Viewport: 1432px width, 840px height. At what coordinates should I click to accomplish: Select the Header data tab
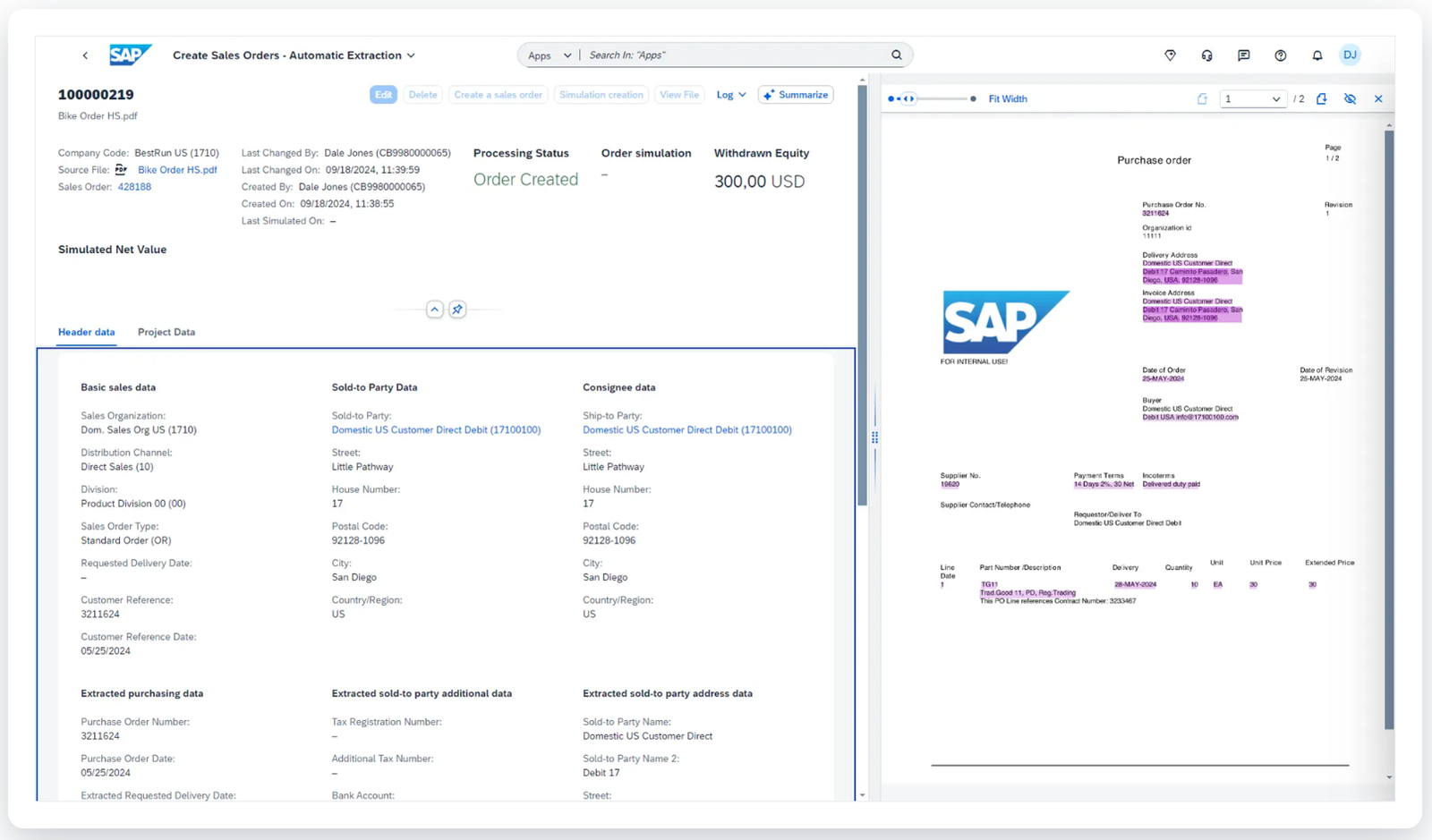point(86,332)
